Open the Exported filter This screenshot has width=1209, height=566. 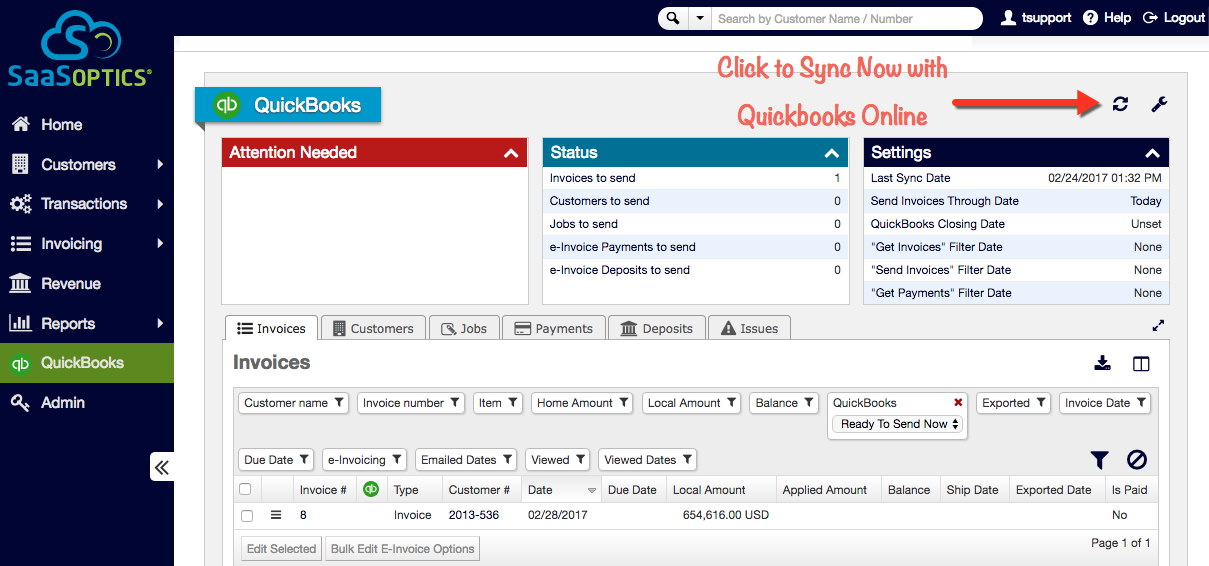[x=1014, y=403]
